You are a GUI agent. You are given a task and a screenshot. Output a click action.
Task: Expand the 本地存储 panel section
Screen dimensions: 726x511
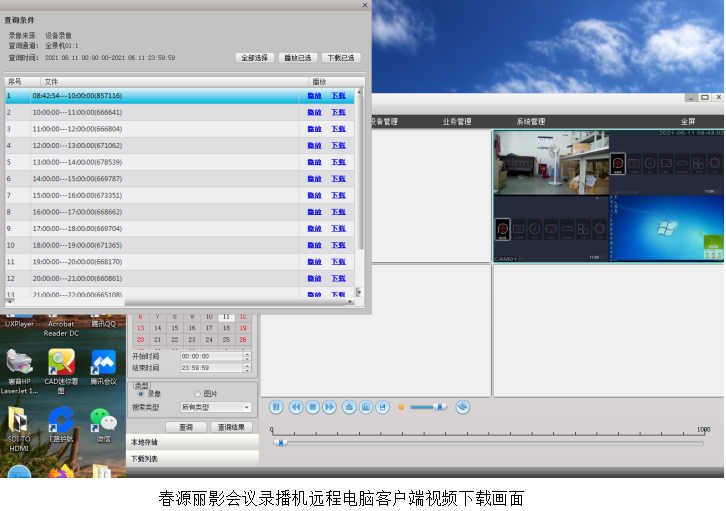coord(192,442)
